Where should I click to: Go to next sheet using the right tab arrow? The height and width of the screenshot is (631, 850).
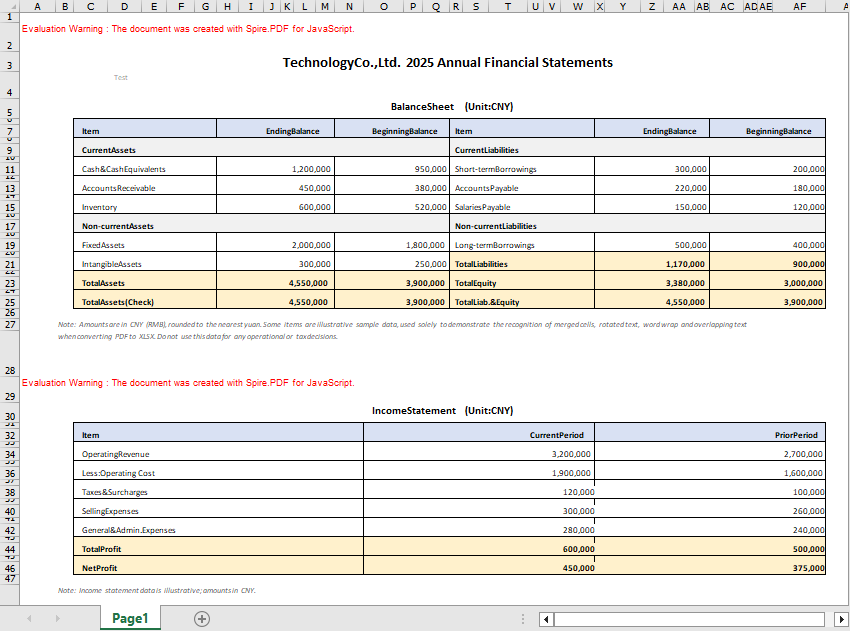[x=57, y=619]
